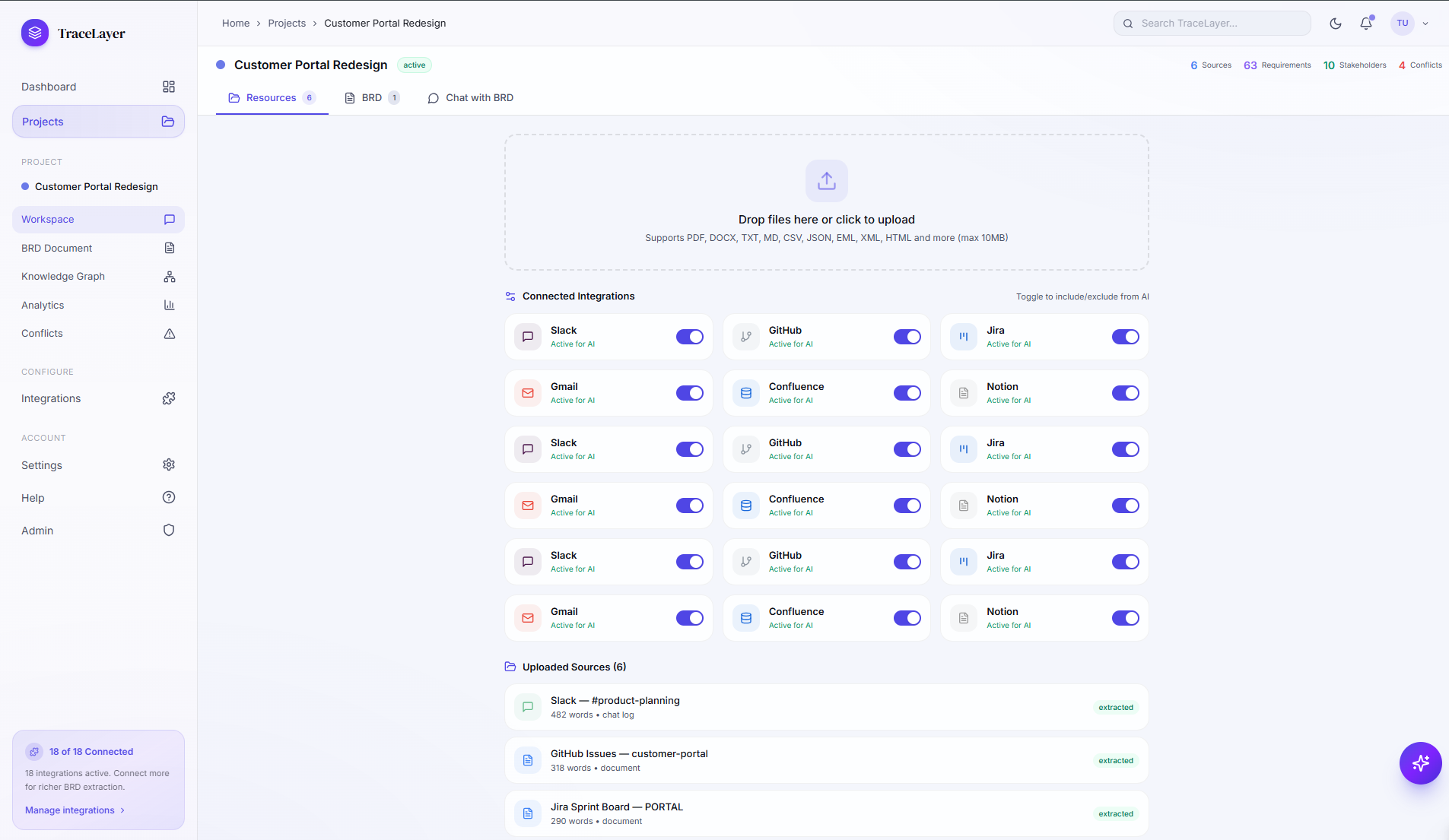Click the floating AI sparkle button
Viewport: 1449px width, 840px height.
[1420, 762]
